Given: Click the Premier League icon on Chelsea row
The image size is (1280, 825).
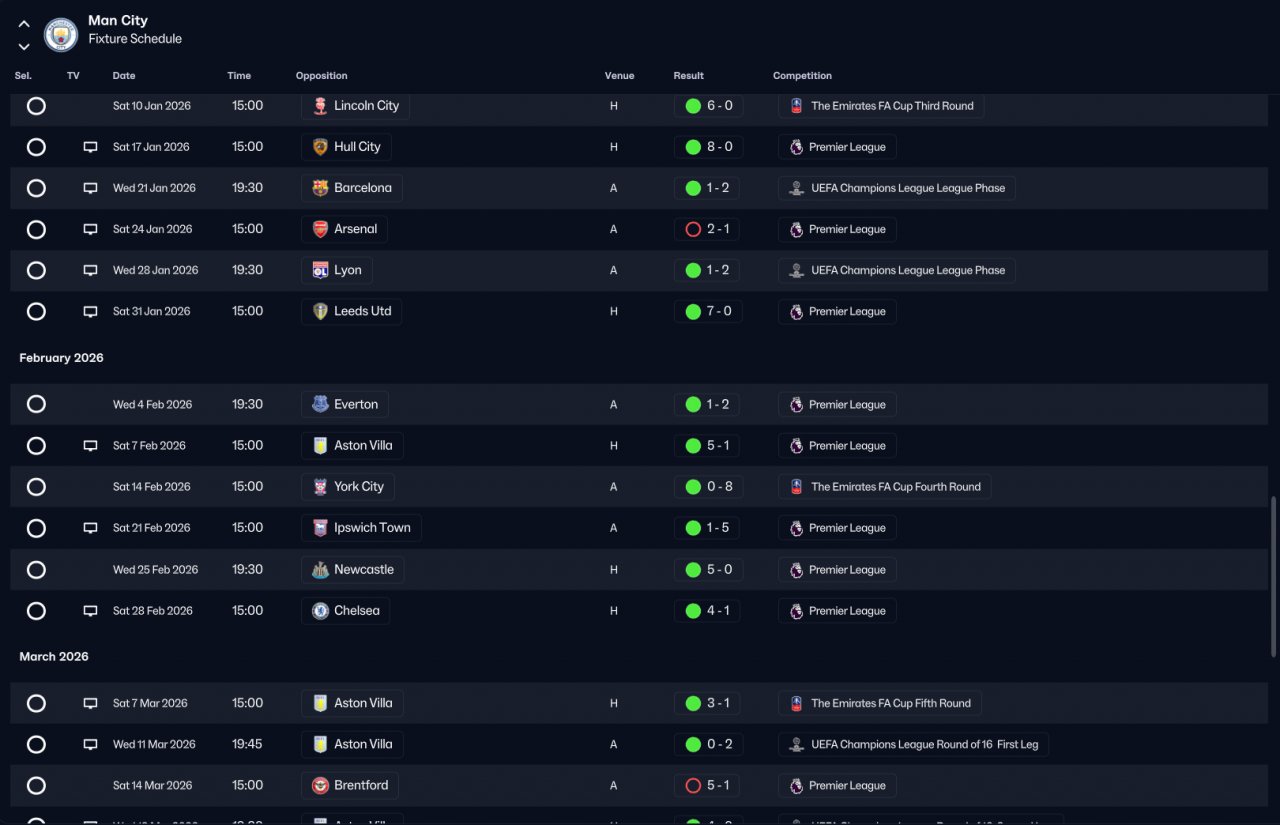Looking at the screenshot, I should coord(796,611).
